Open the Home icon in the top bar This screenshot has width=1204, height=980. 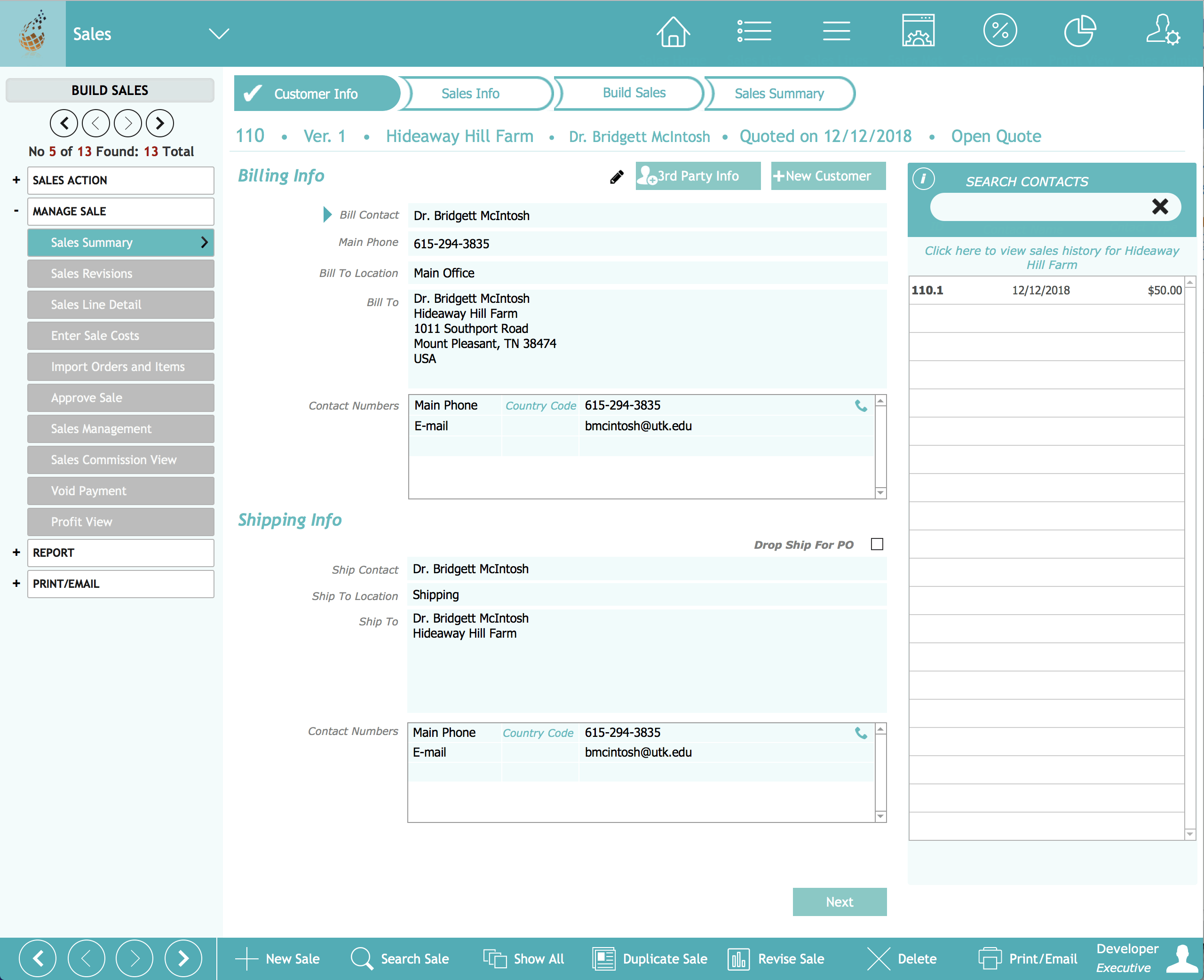[673, 32]
